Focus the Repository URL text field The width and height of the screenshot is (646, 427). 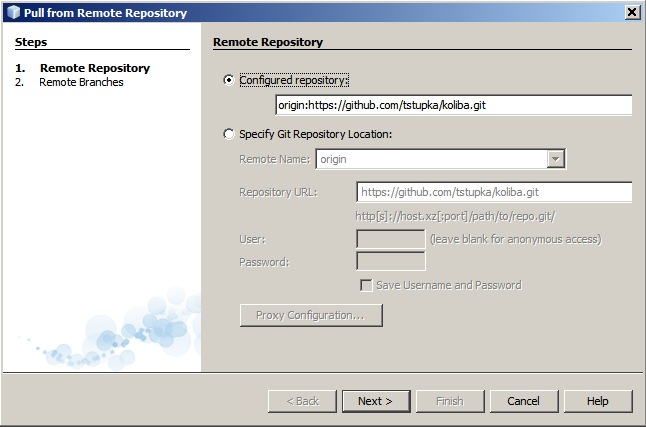[494, 192]
